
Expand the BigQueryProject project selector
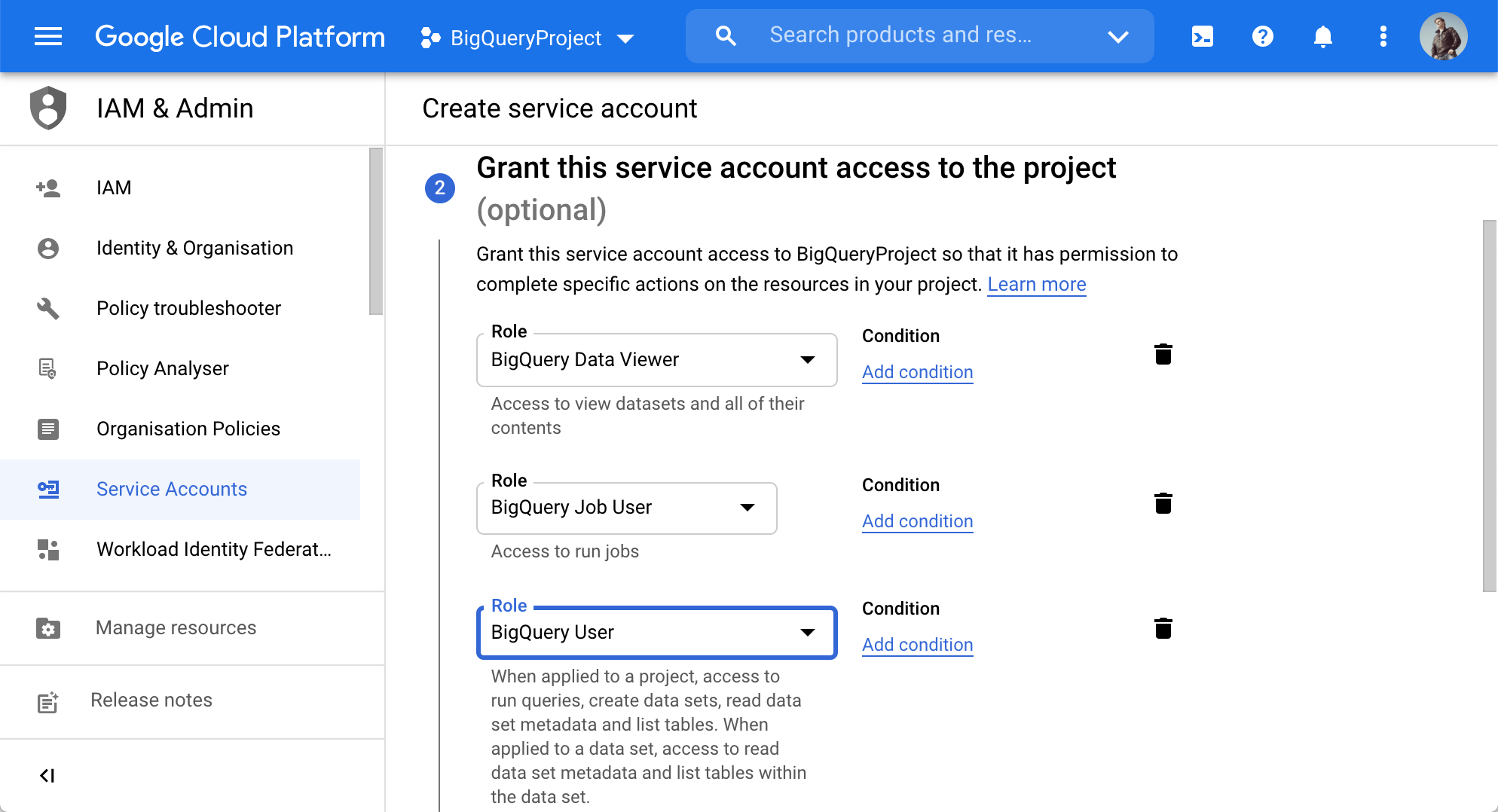point(626,38)
